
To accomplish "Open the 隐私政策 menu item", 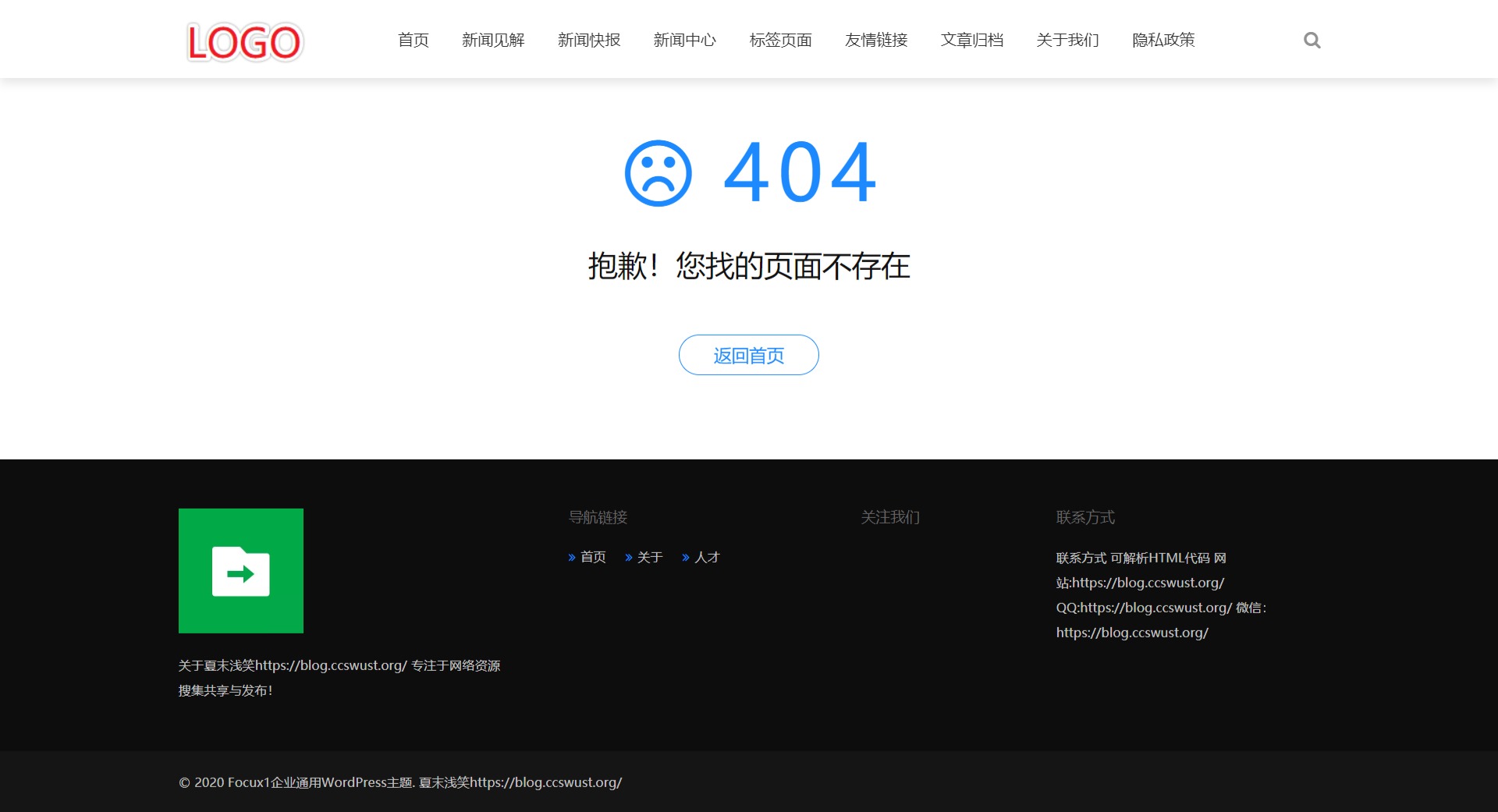I will pyautogui.click(x=1163, y=40).
